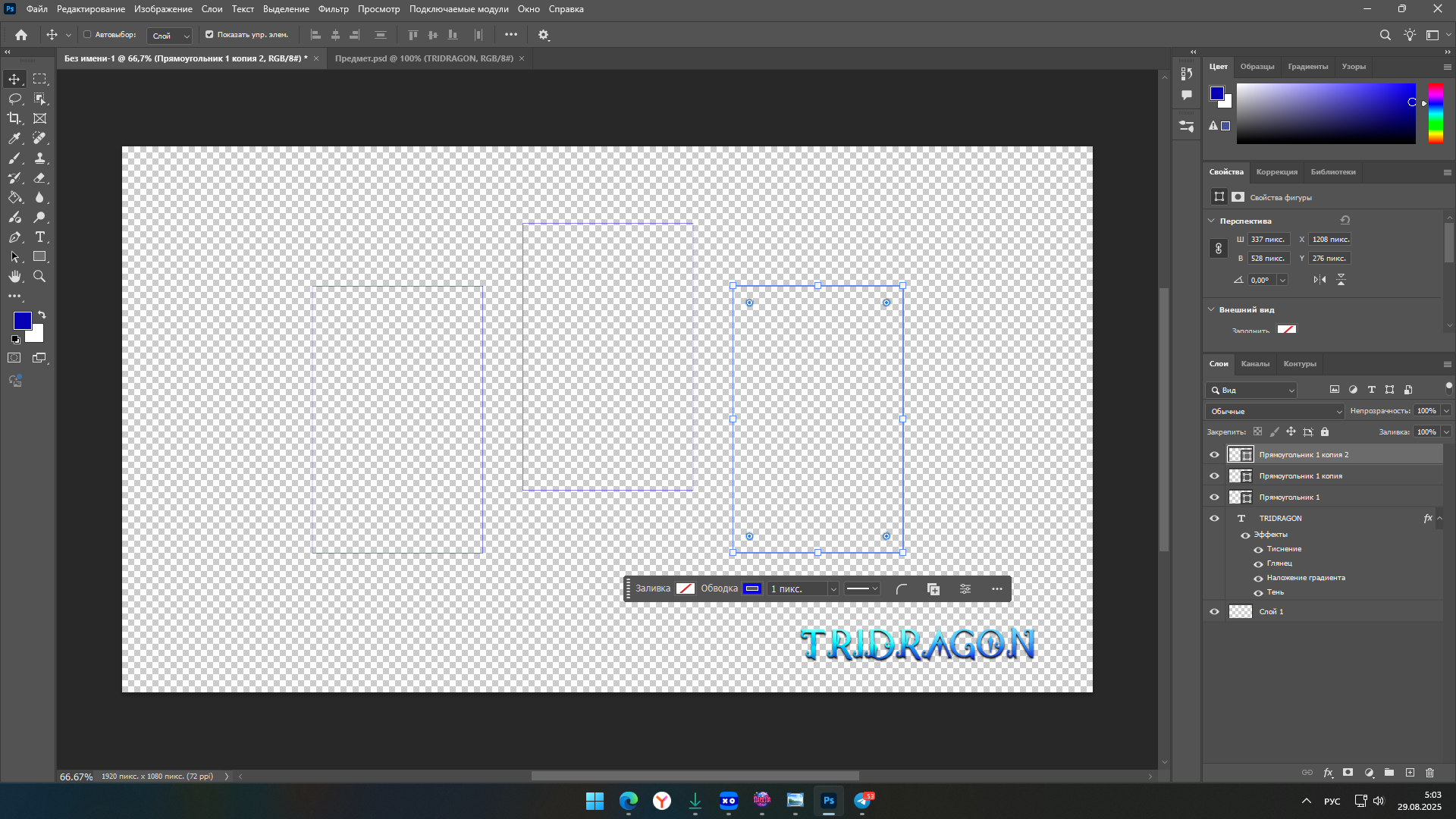Collapse the Перспектива section
Image resolution: width=1456 pixels, height=819 pixels.
pyautogui.click(x=1211, y=221)
